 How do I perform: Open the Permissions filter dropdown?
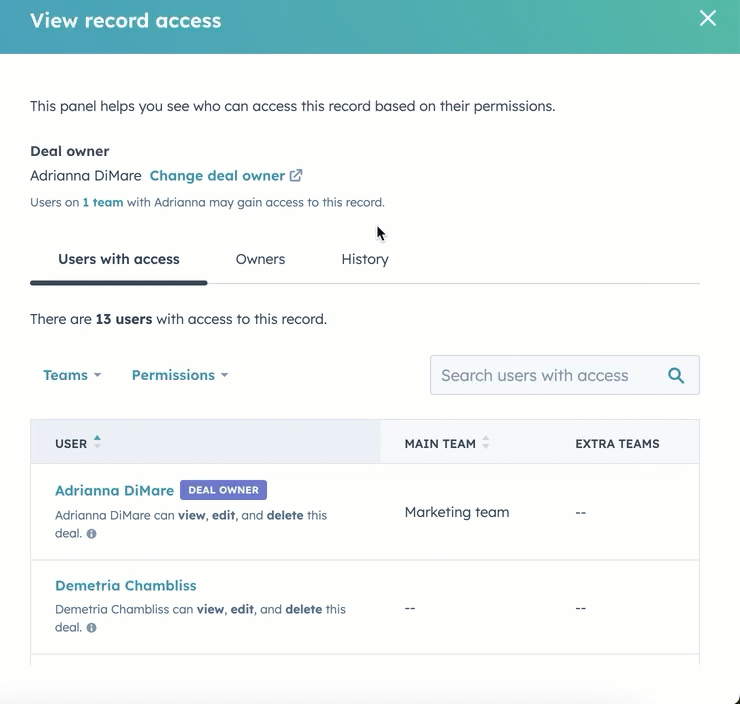coord(180,375)
